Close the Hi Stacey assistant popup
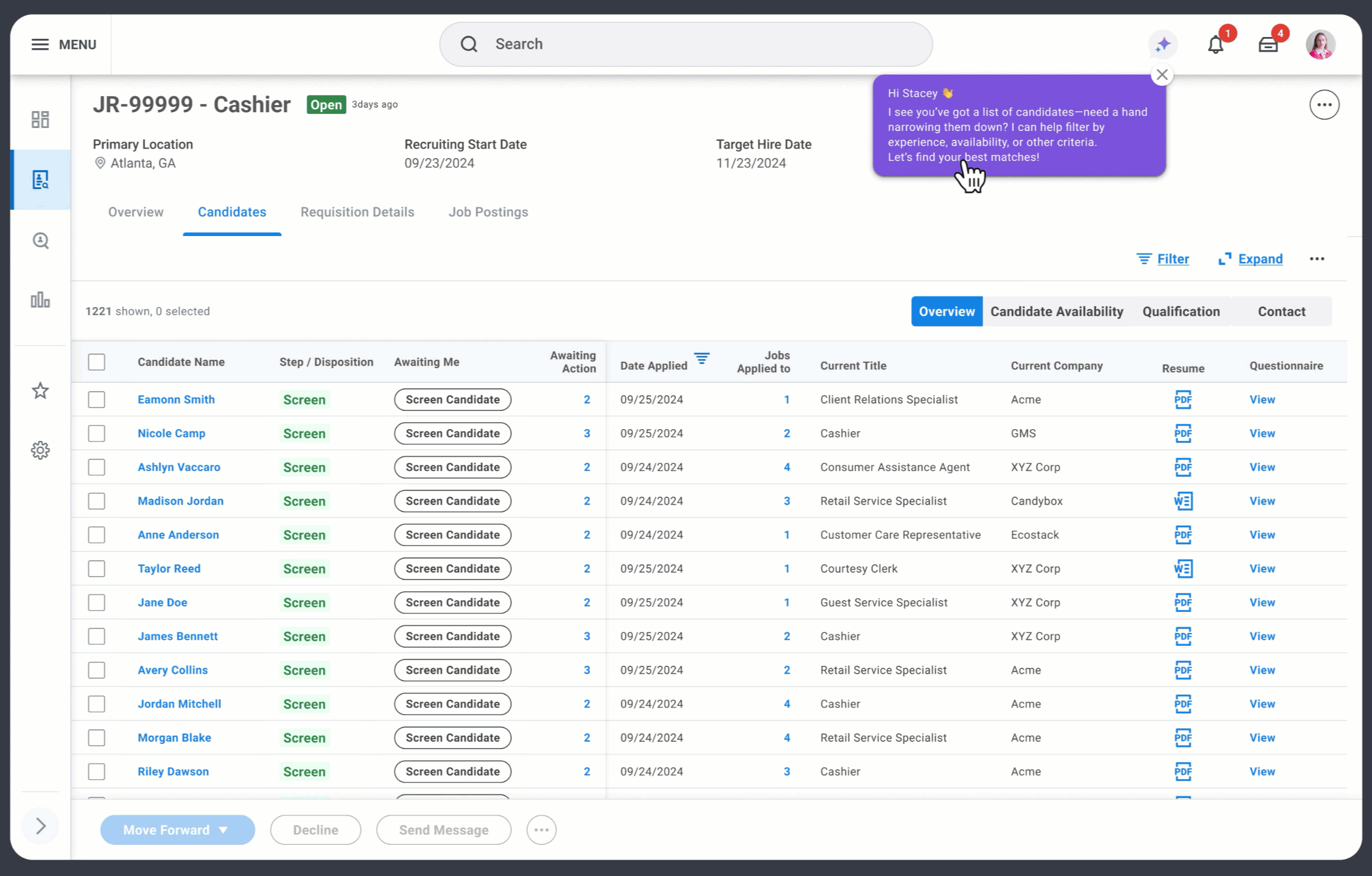This screenshot has height=876, width=1372. click(x=1161, y=75)
